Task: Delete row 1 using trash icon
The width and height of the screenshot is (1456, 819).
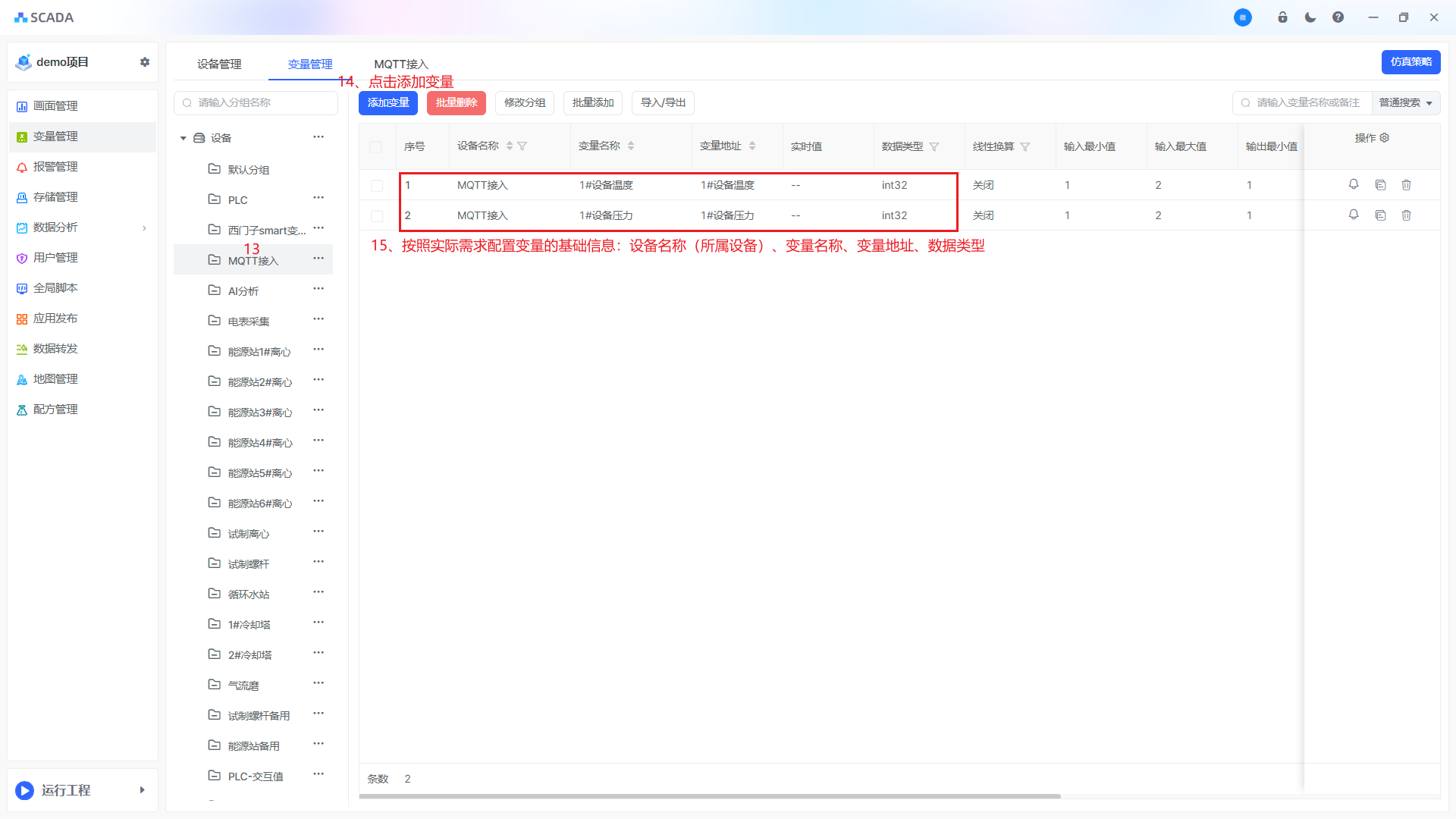Action: tap(1406, 184)
